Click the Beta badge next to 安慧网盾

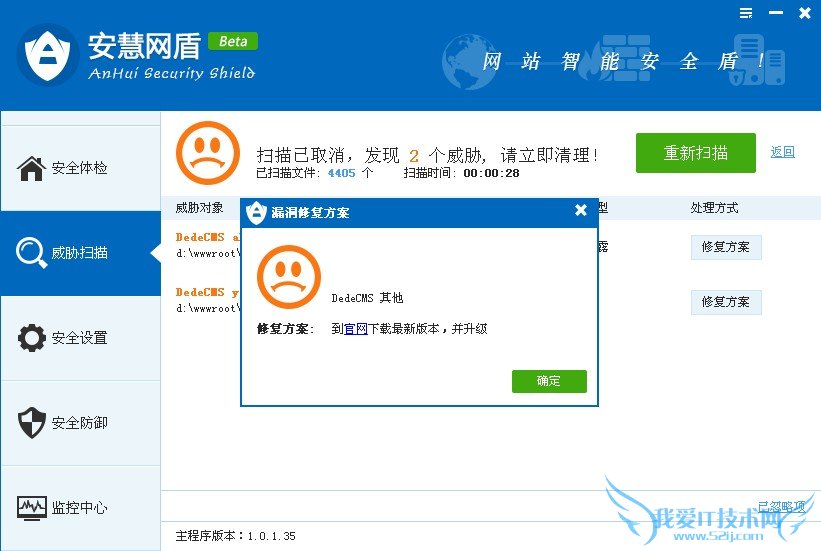[x=233, y=41]
